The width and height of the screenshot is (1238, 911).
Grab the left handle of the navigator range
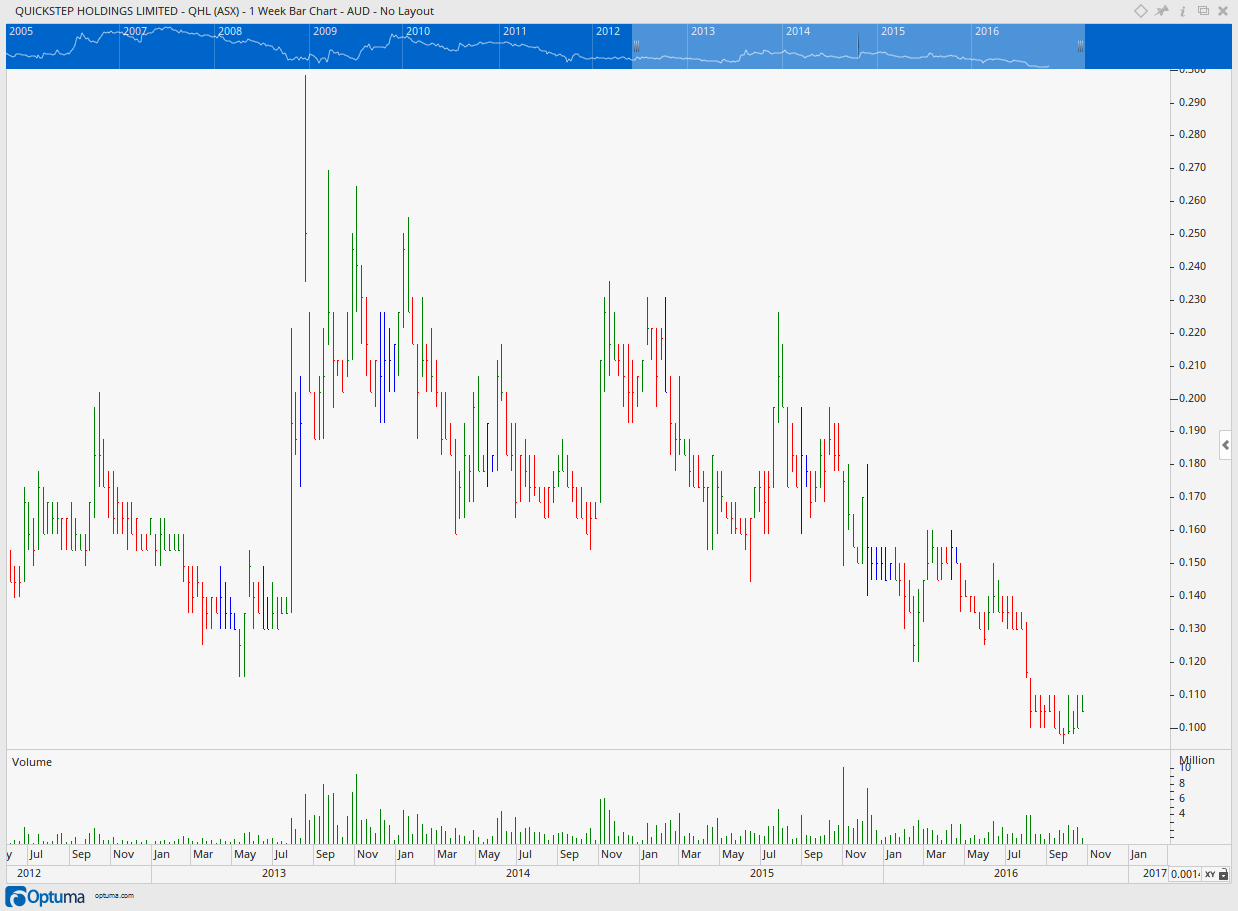point(634,46)
